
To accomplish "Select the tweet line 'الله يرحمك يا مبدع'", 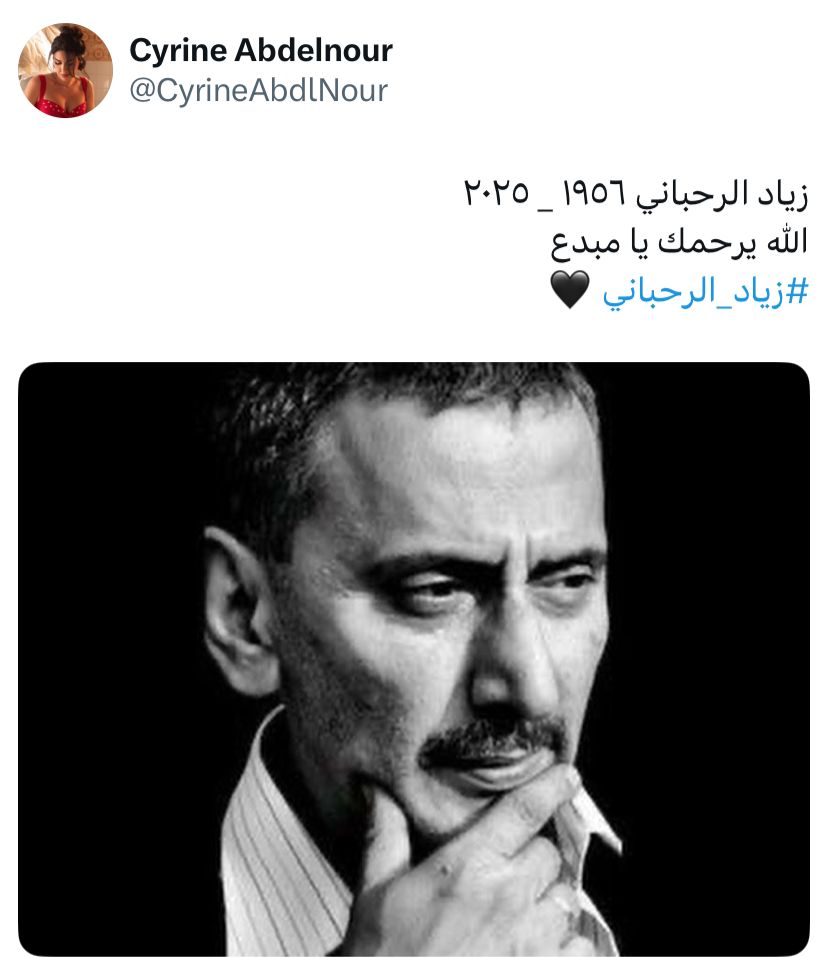I will click(679, 243).
